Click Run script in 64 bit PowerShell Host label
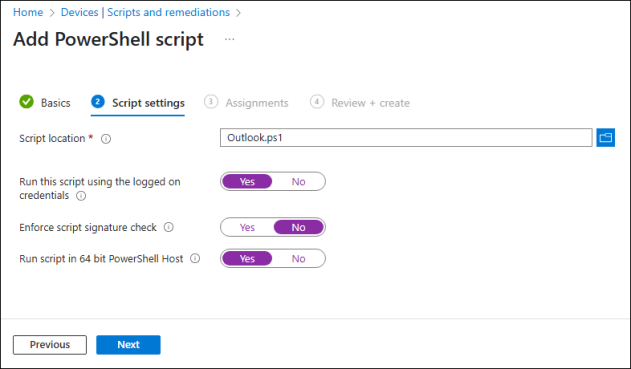 (101, 258)
